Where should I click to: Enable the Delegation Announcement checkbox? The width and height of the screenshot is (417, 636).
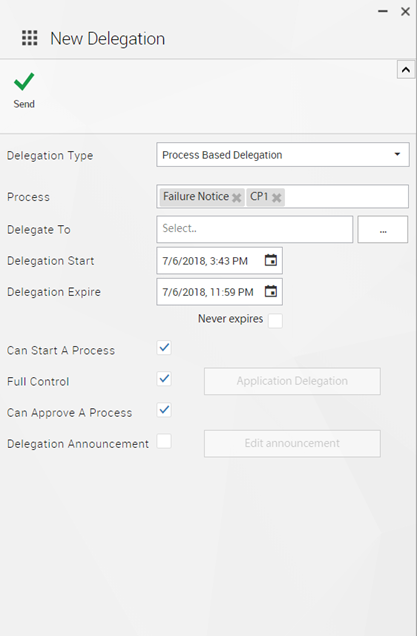pos(164,441)
